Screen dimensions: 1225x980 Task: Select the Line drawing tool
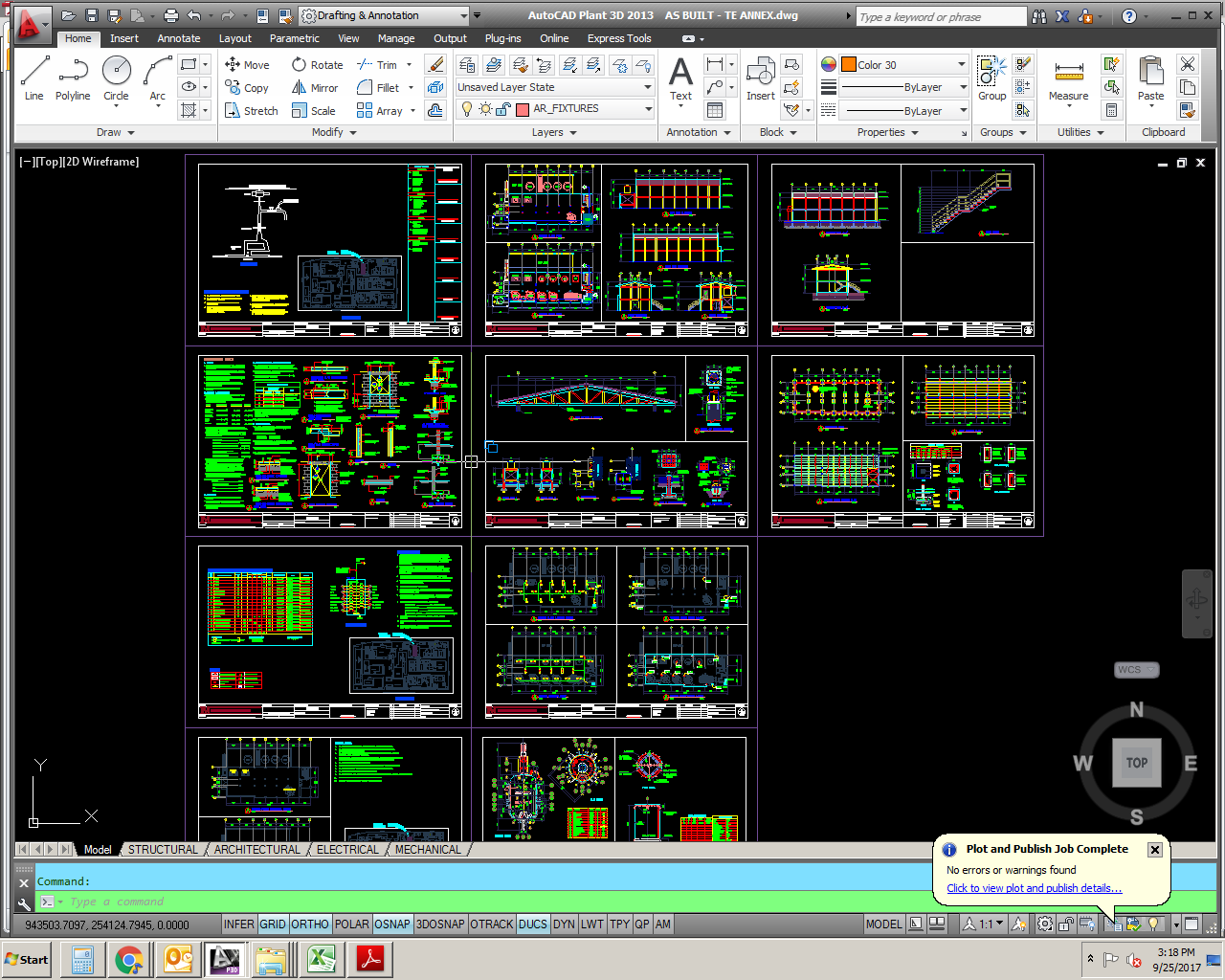tap(34, 78)
